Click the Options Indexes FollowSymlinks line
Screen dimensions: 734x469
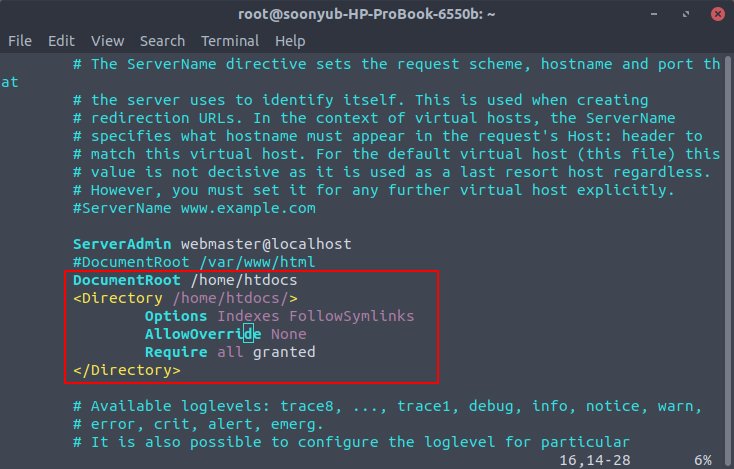click(x=279, y=316)
